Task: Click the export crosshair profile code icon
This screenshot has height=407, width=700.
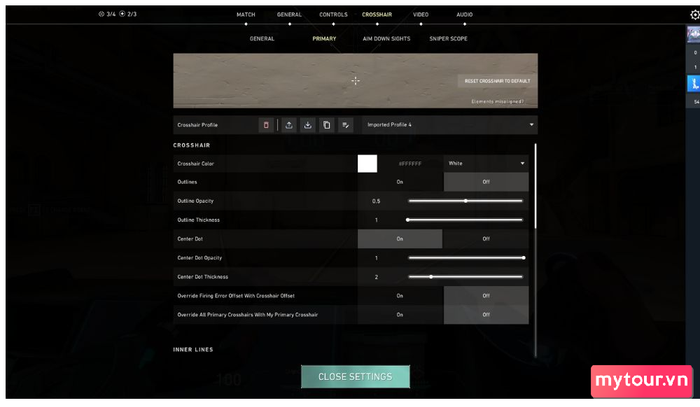Action: (x=289, y=125)
